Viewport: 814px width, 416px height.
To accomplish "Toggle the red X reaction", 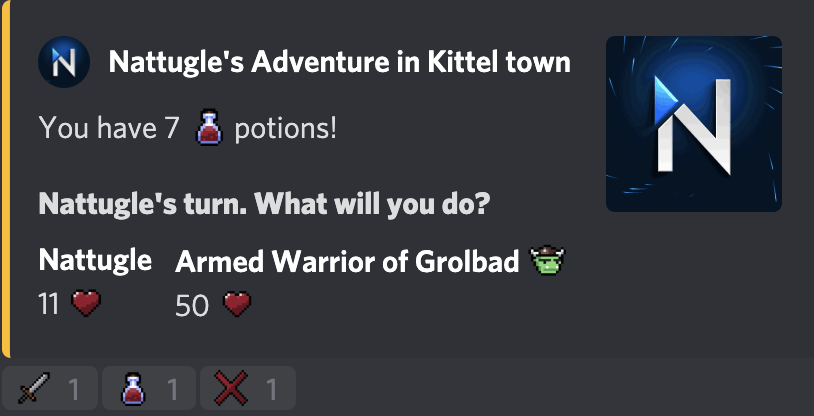I will pyautogui.click(x=247, y=388).
